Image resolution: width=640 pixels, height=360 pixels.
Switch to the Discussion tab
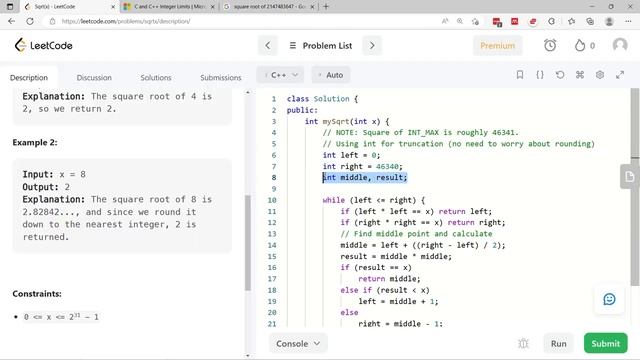coord(94,78)
